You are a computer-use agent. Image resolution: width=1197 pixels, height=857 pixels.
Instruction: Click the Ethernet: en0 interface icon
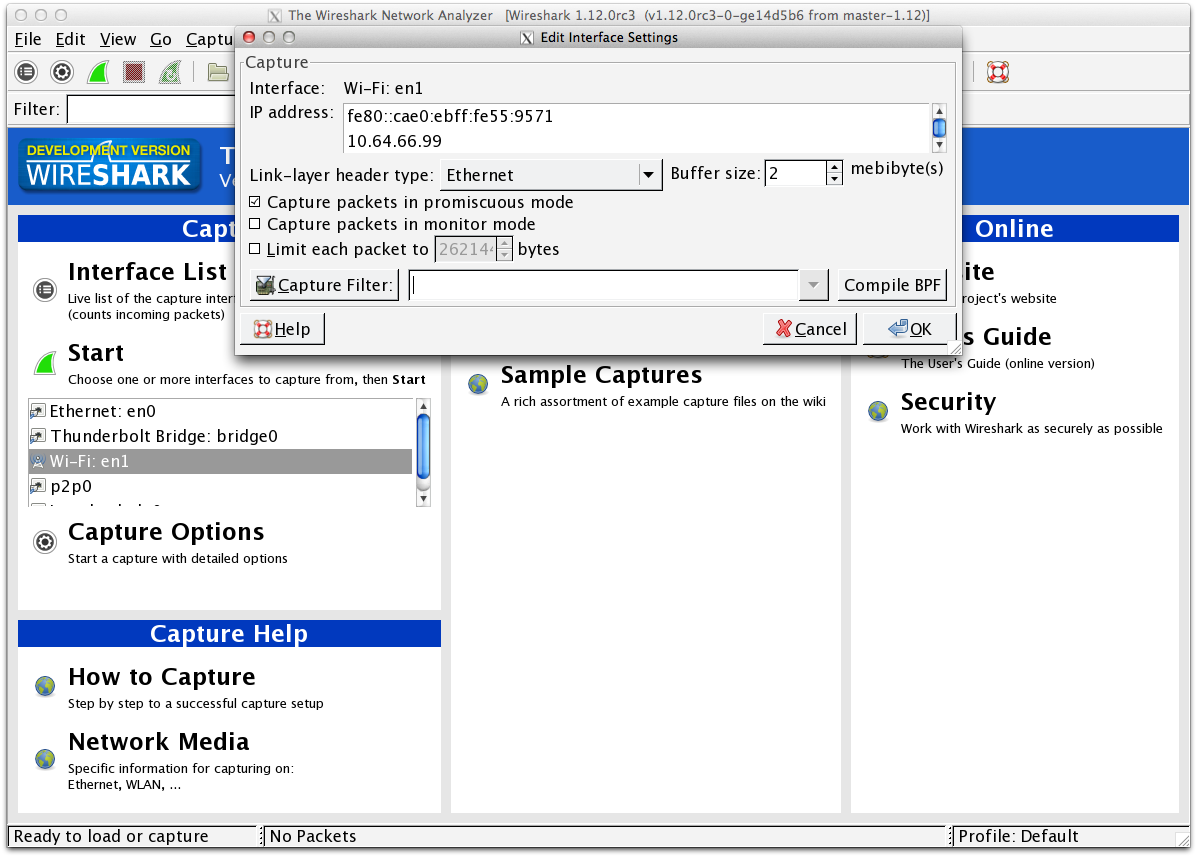point(37,411)
